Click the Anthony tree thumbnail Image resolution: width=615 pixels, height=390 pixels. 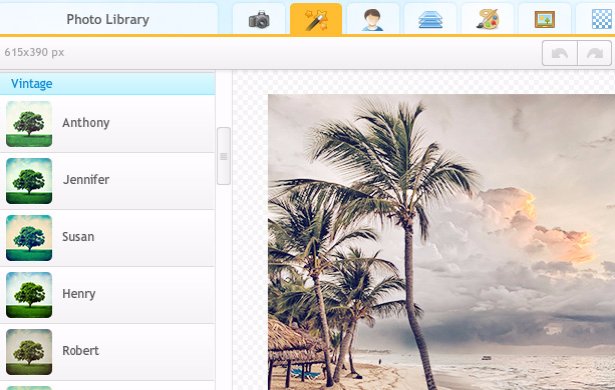pyautogui.click(x=29, y=124)
